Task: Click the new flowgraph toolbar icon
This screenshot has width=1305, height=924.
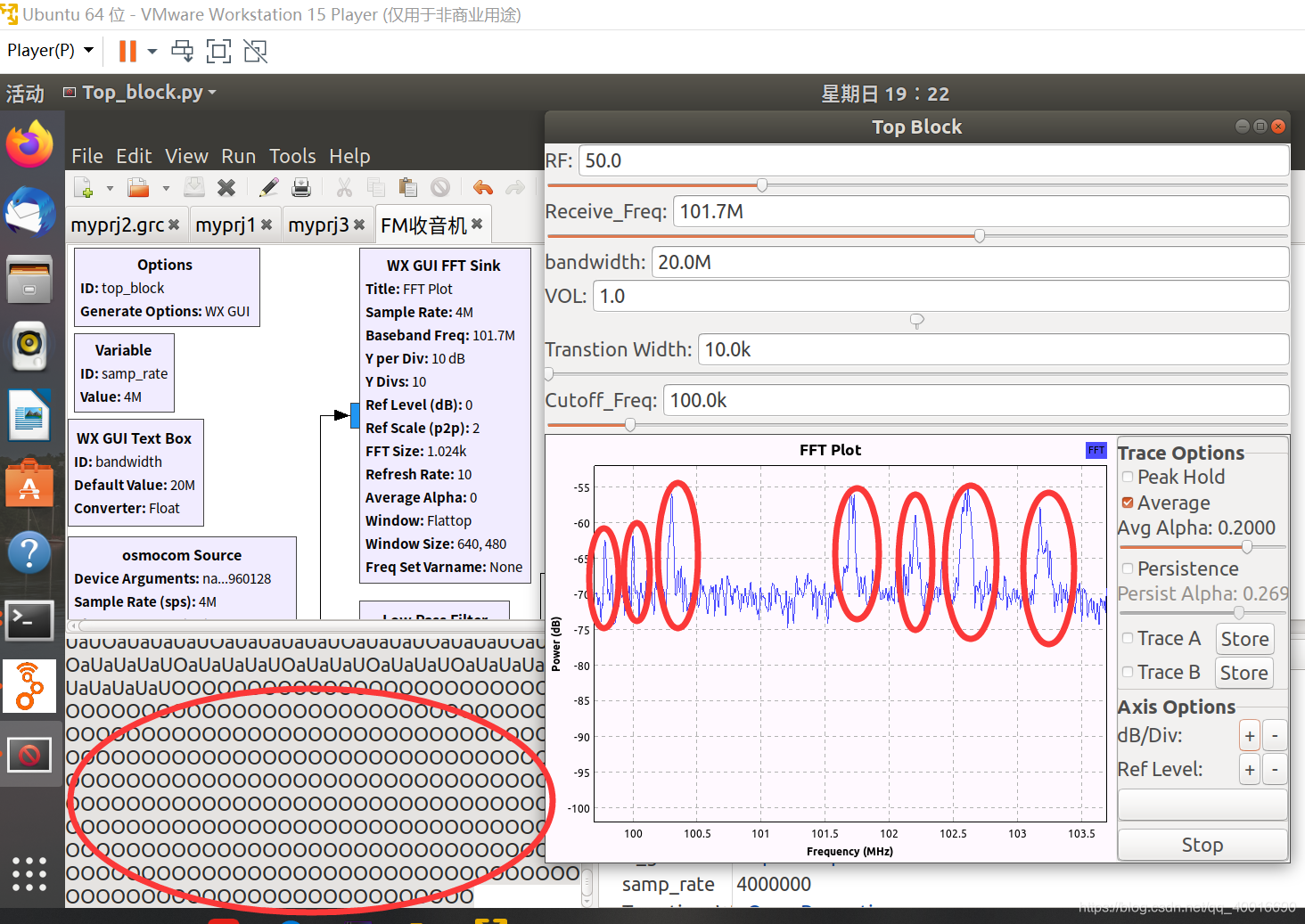Action: click(x=84, y=188)
